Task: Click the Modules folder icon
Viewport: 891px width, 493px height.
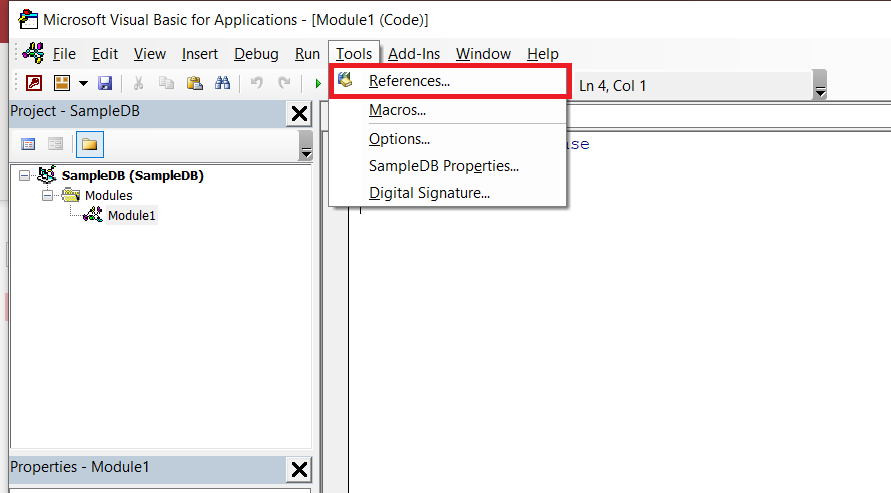Action: tap(71, 195)
